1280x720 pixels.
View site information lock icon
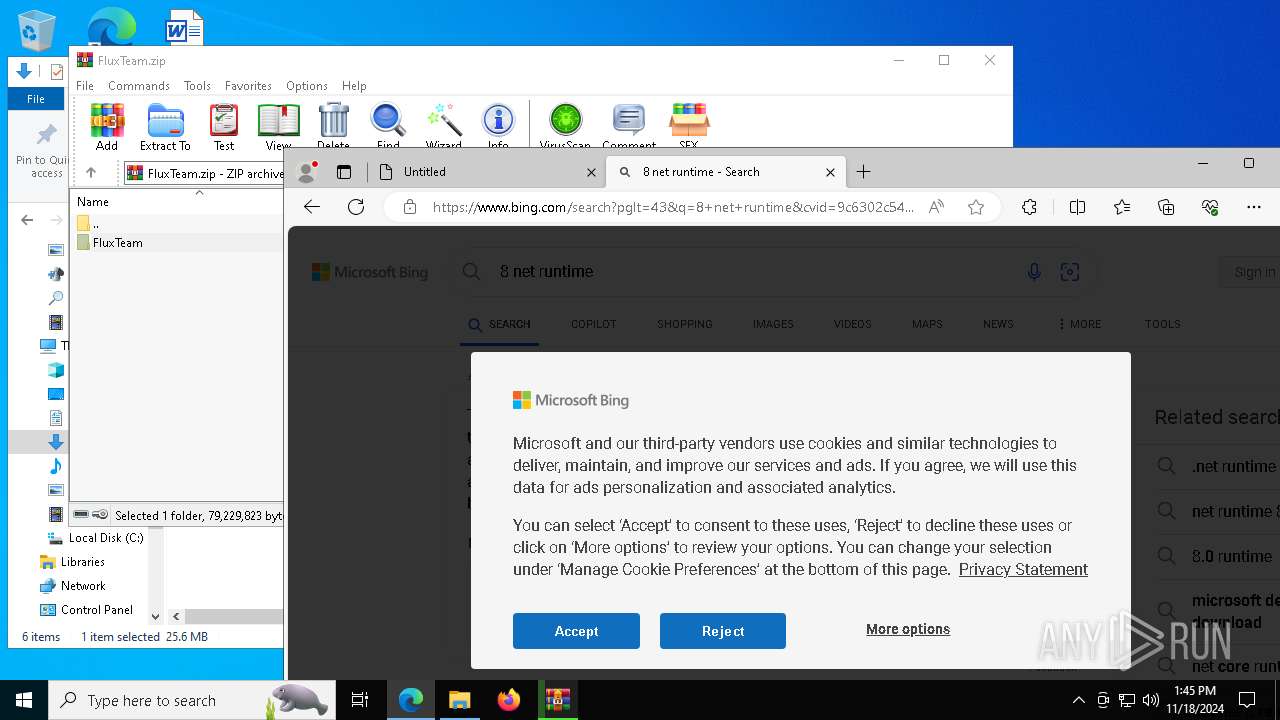pyautogui.click(x=409, y=207)
